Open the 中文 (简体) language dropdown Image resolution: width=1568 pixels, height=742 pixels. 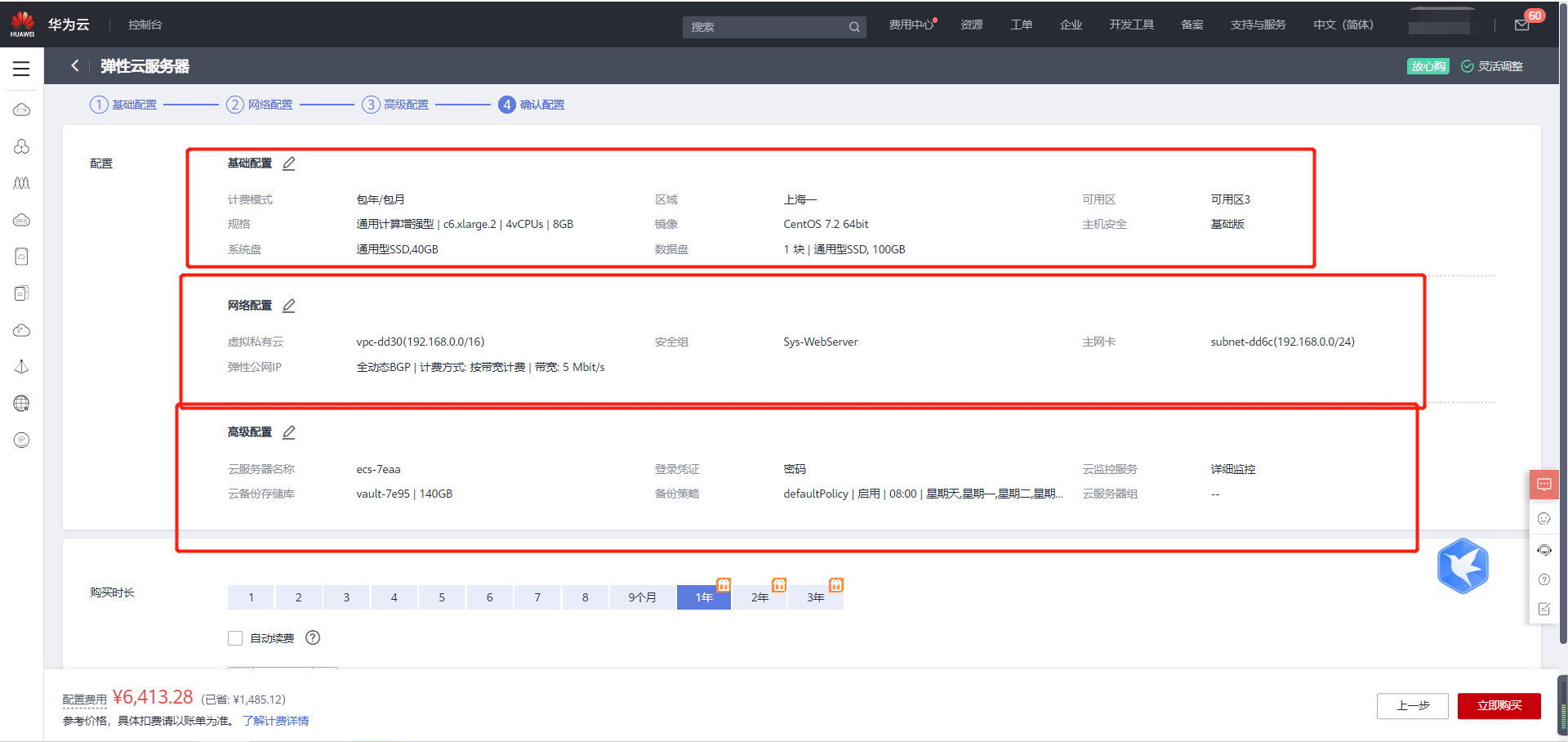(1343, 25)
